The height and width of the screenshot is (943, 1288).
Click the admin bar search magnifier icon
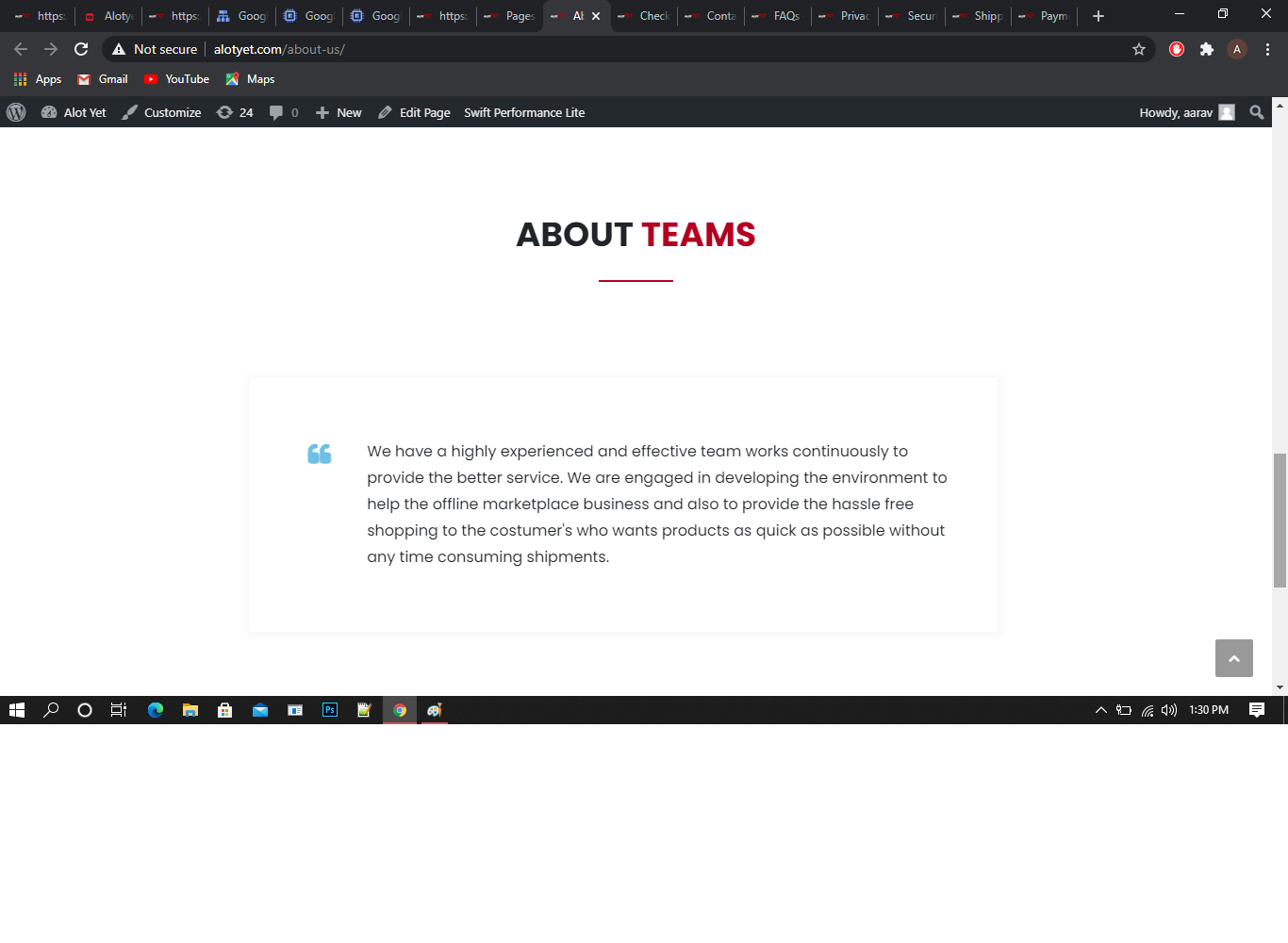[x=1256, y=112]
